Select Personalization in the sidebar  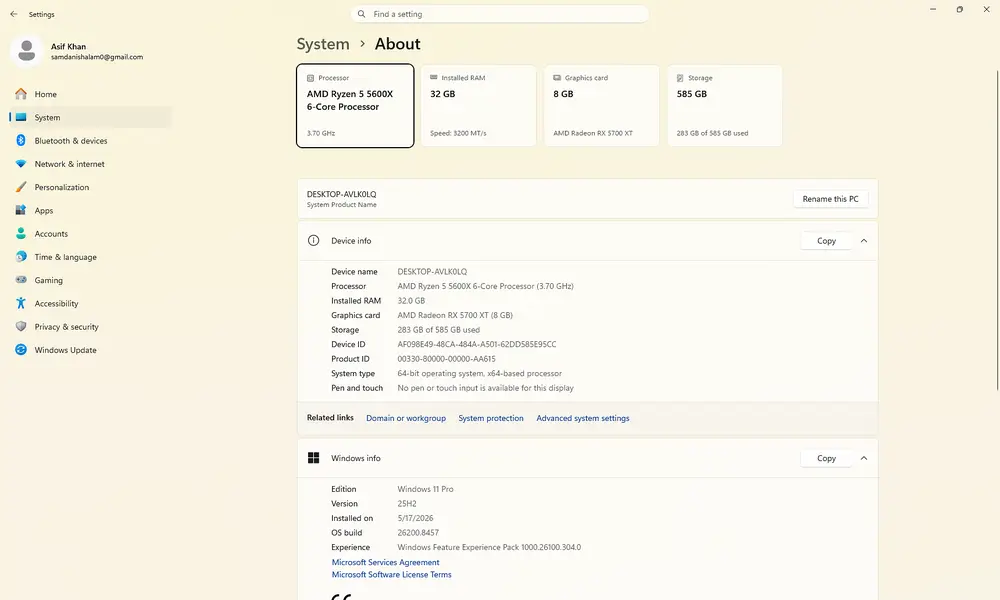(x=91, y=187)
